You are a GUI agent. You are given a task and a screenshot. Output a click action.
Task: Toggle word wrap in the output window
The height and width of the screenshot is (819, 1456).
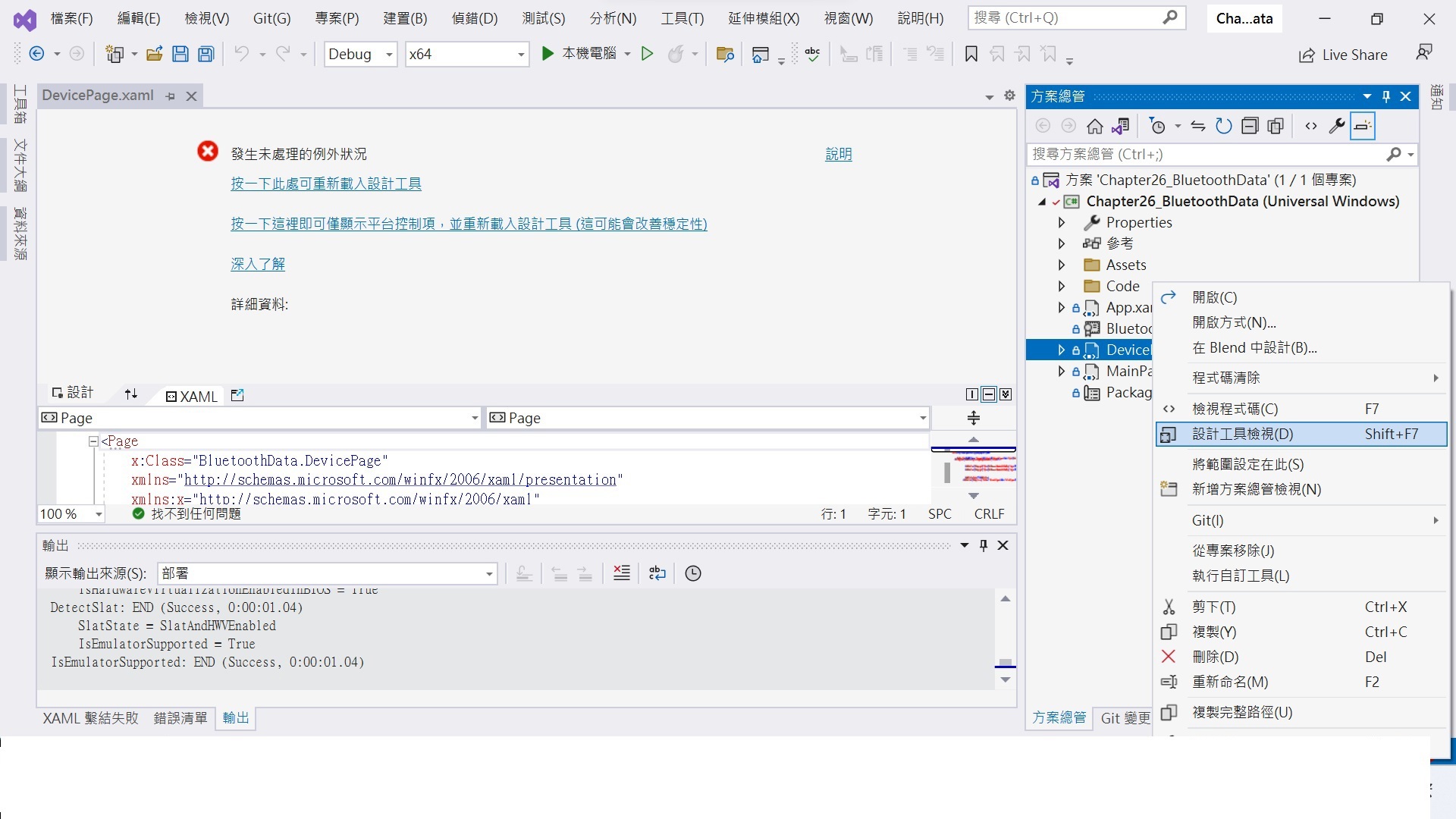[657, 573]
